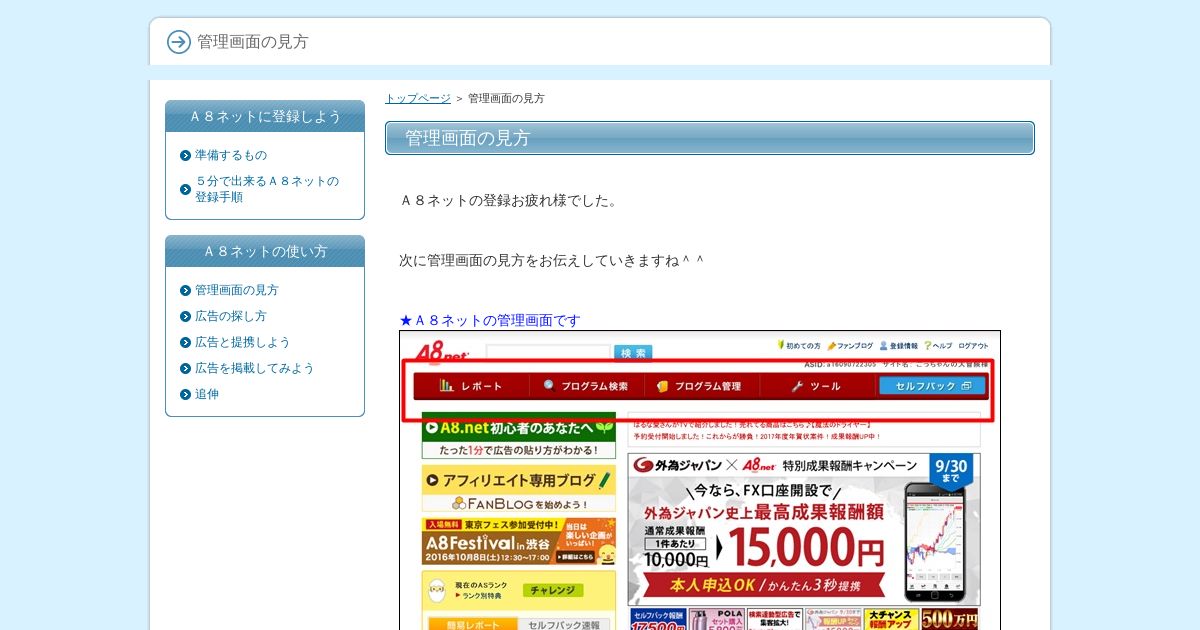Click the A8.net初心者のあなたへ green banner
This screenshot has width=1200, height=630.
pos(519,435)
